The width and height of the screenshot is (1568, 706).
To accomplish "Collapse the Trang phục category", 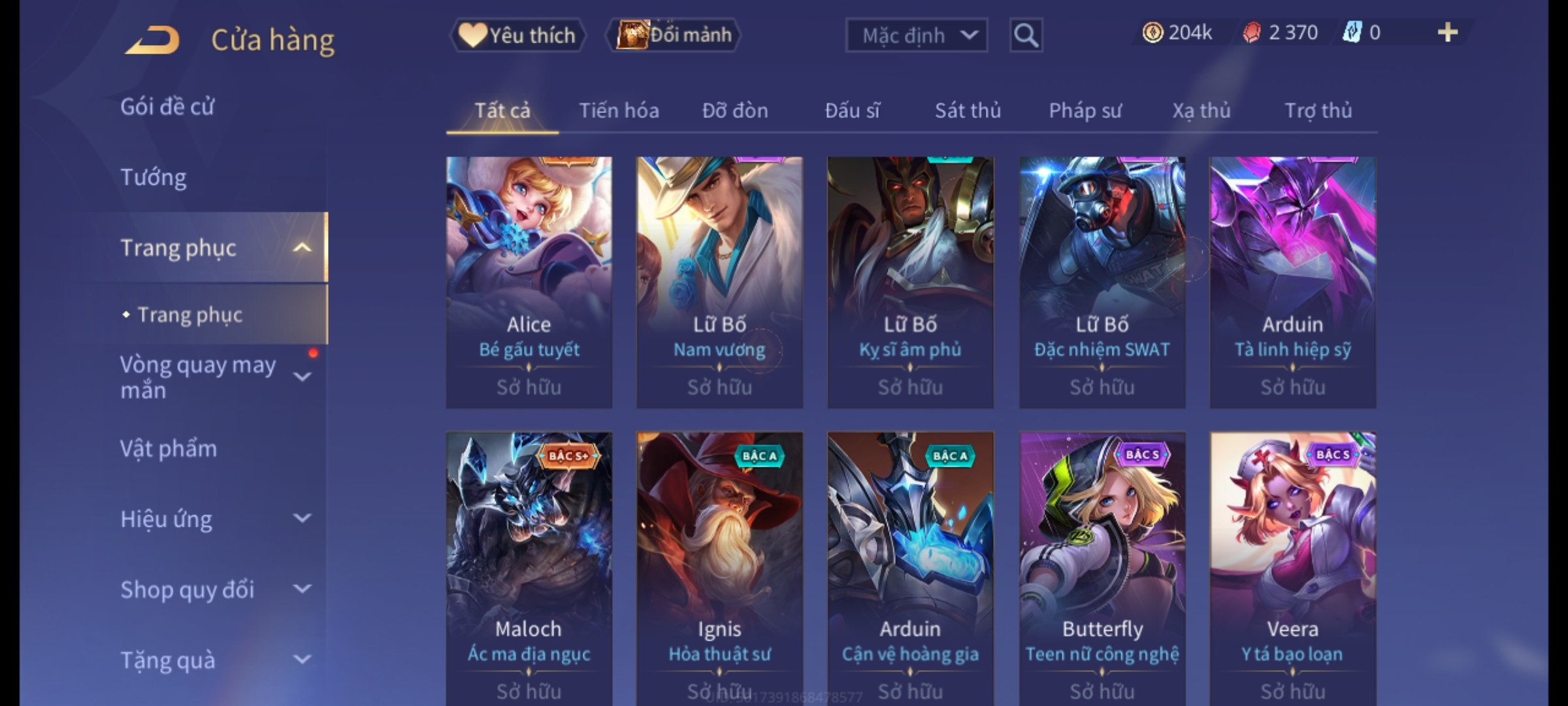I will point(302,248).
